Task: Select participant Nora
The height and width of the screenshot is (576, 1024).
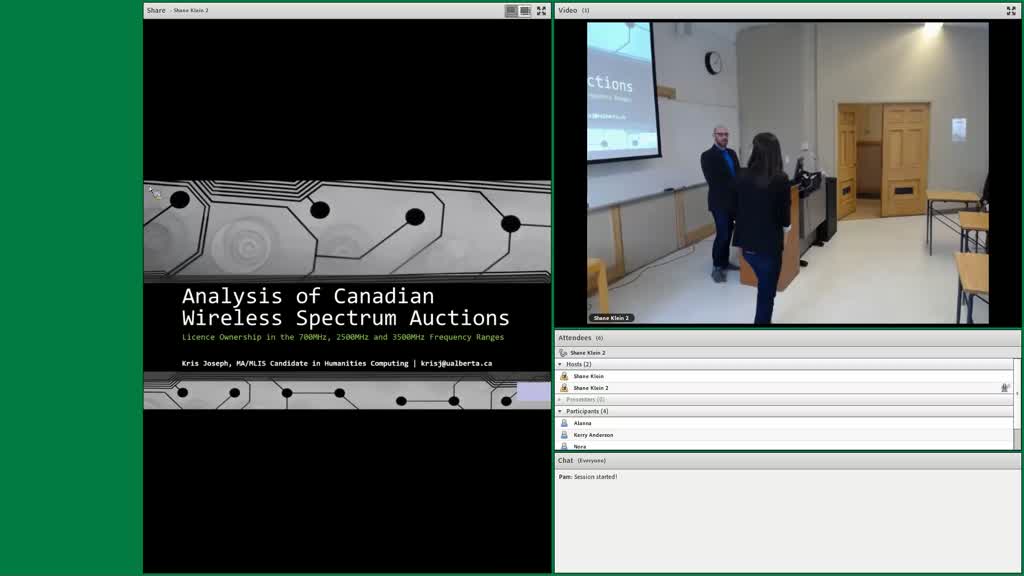Action: 784,446
